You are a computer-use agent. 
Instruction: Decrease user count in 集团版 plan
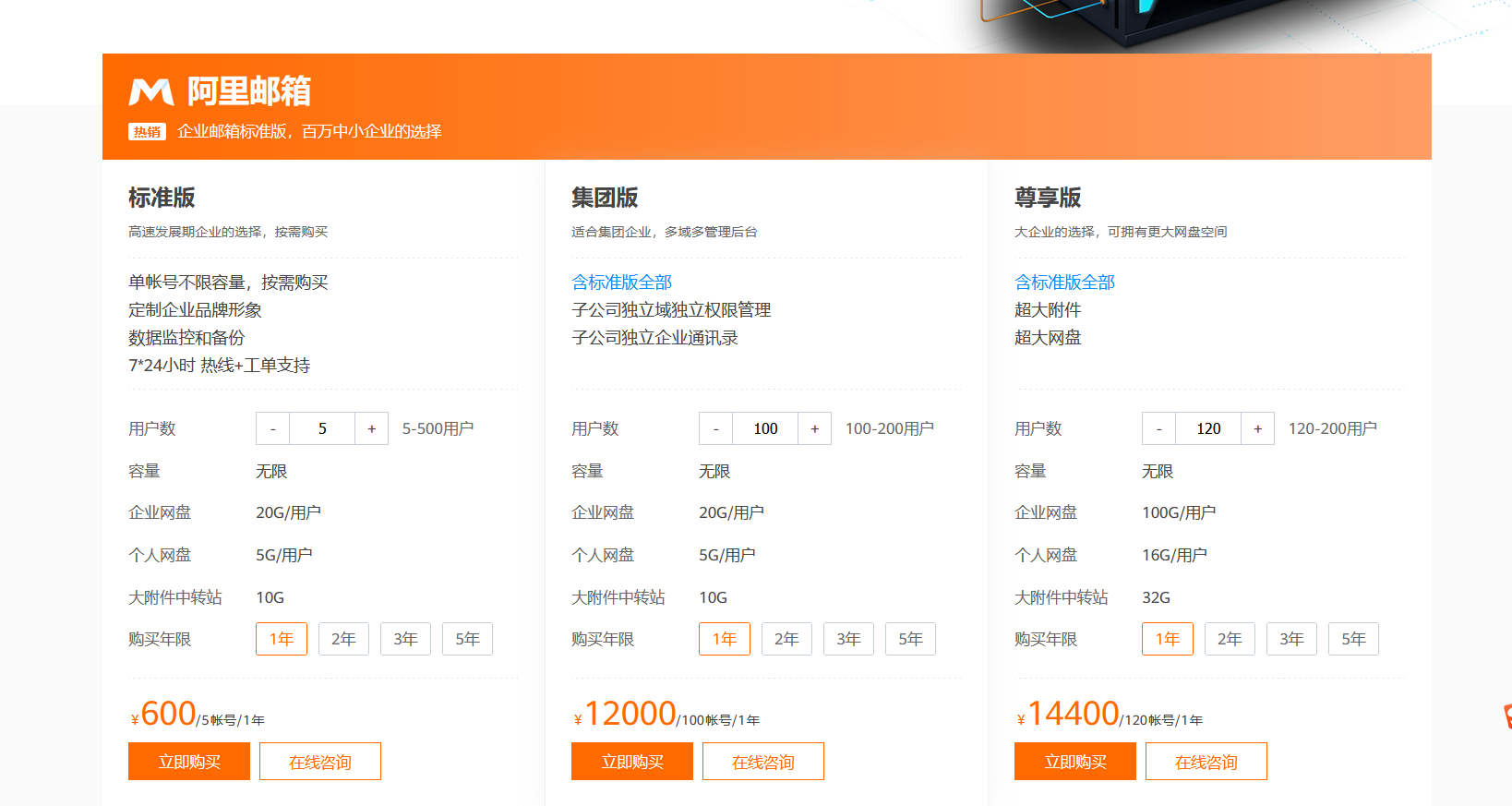point(715,428)
